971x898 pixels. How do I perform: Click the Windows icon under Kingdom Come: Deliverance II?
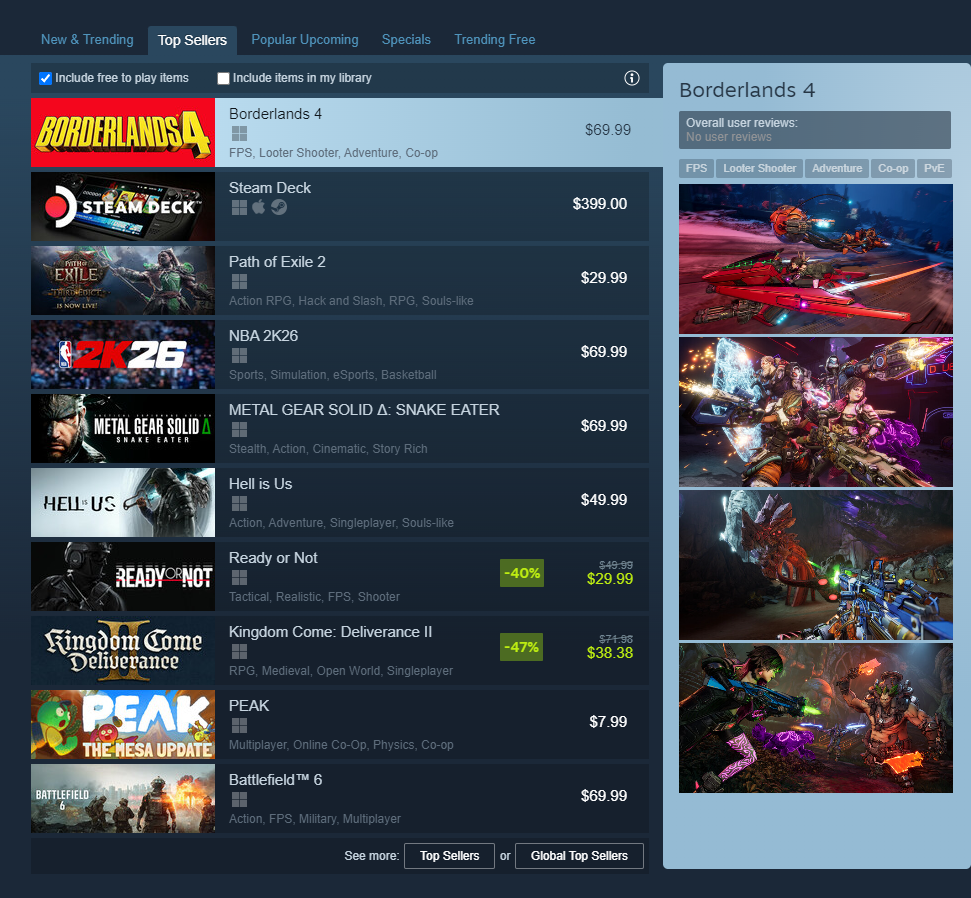coord(239,652)
